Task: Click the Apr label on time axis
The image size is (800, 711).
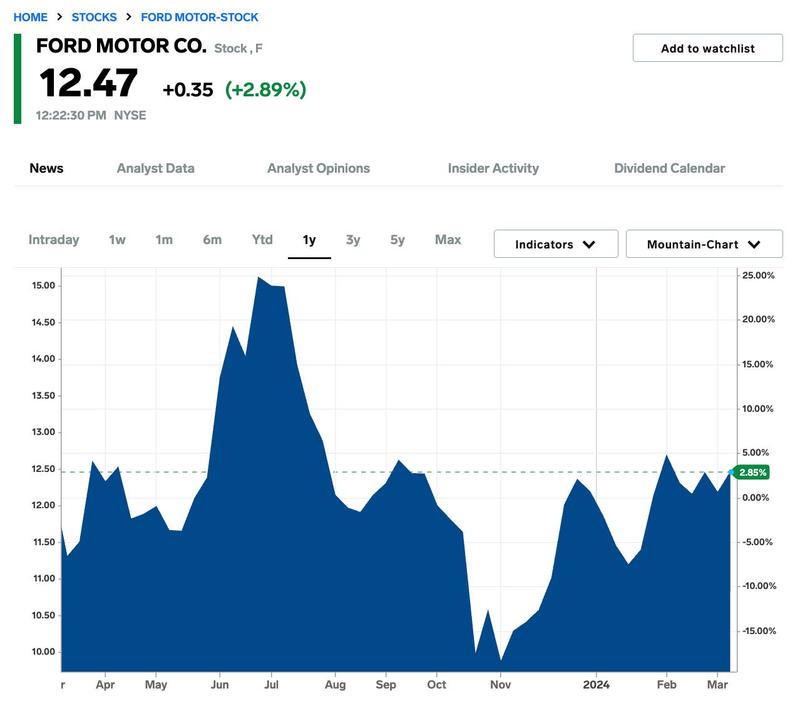Action: click(x=105, y=684)
